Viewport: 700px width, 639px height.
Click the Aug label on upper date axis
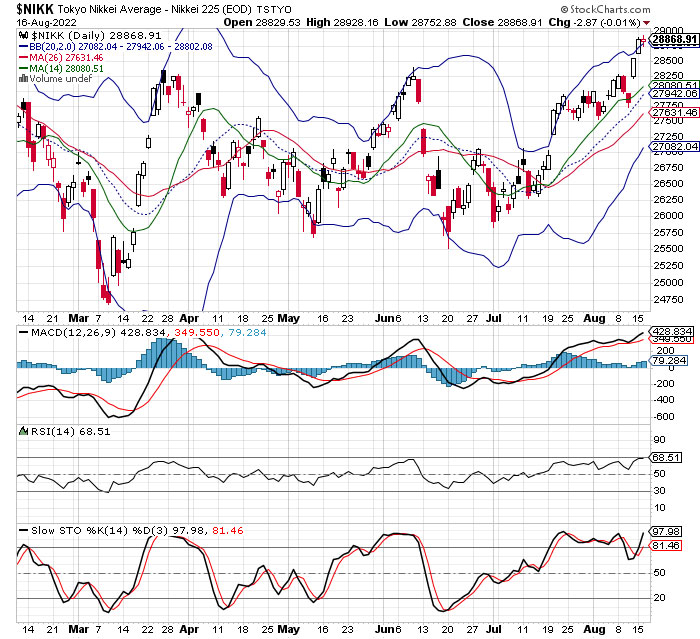(594, 318)
